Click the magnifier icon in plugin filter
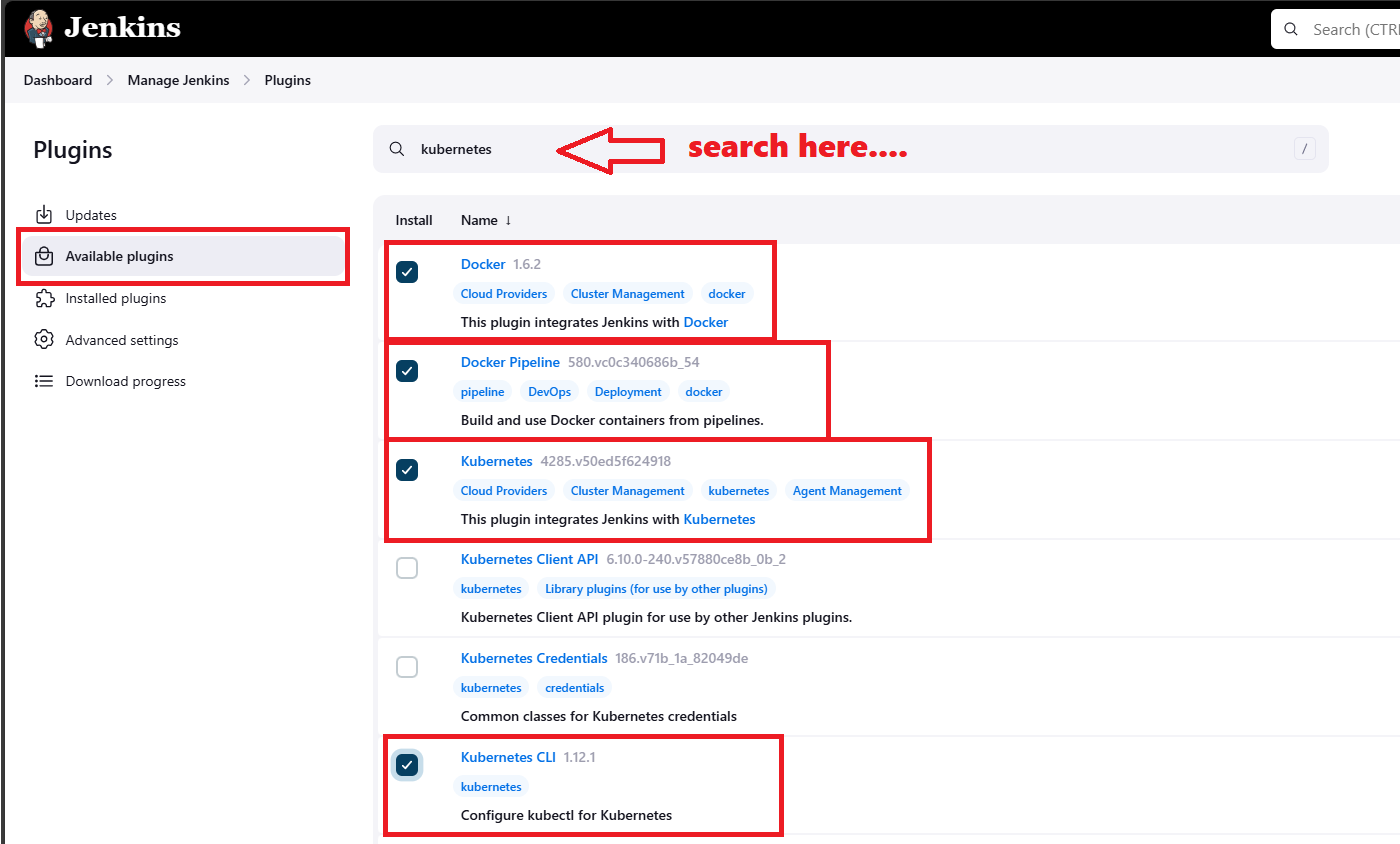Image resolution: width=1400 pixels, height=844 pixels. click(397, 149)
